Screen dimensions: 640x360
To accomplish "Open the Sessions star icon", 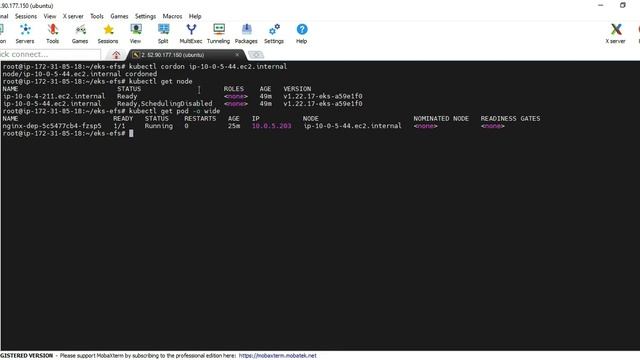I will (108, 33).
